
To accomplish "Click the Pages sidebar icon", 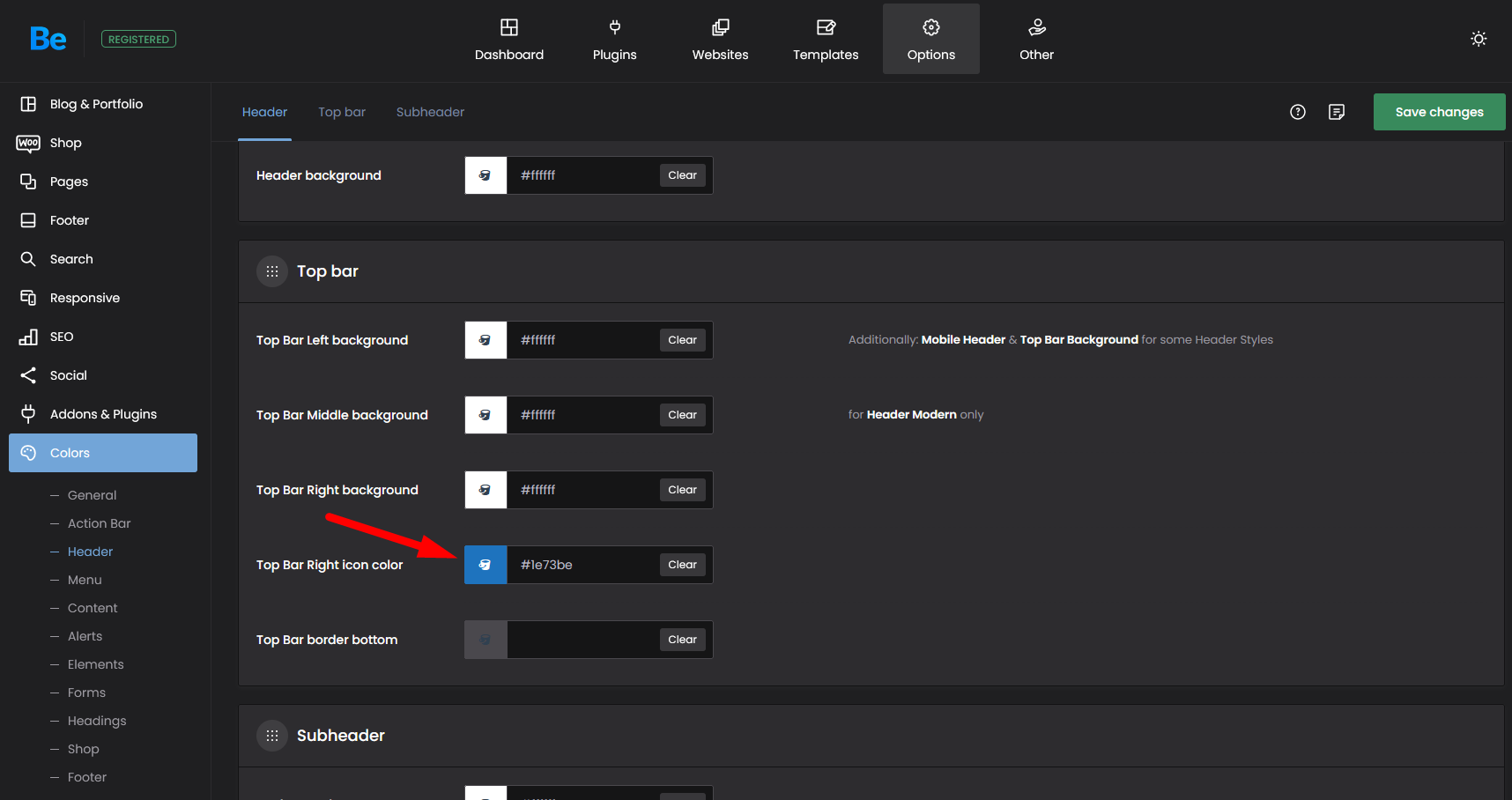I will click(x=28, y=181).
